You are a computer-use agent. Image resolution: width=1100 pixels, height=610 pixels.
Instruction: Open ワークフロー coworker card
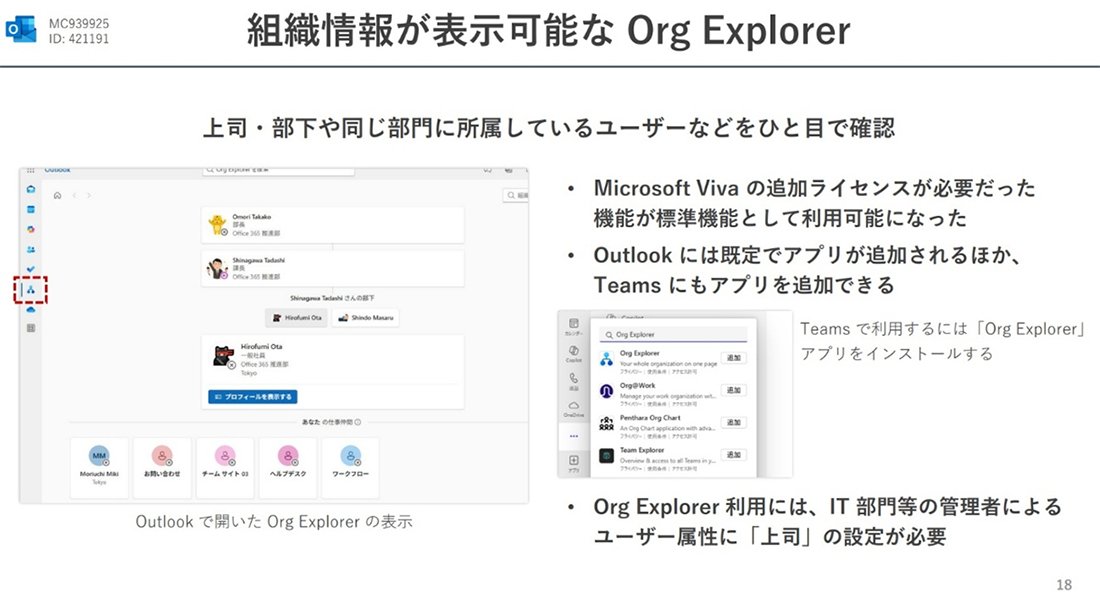point(350,467)
